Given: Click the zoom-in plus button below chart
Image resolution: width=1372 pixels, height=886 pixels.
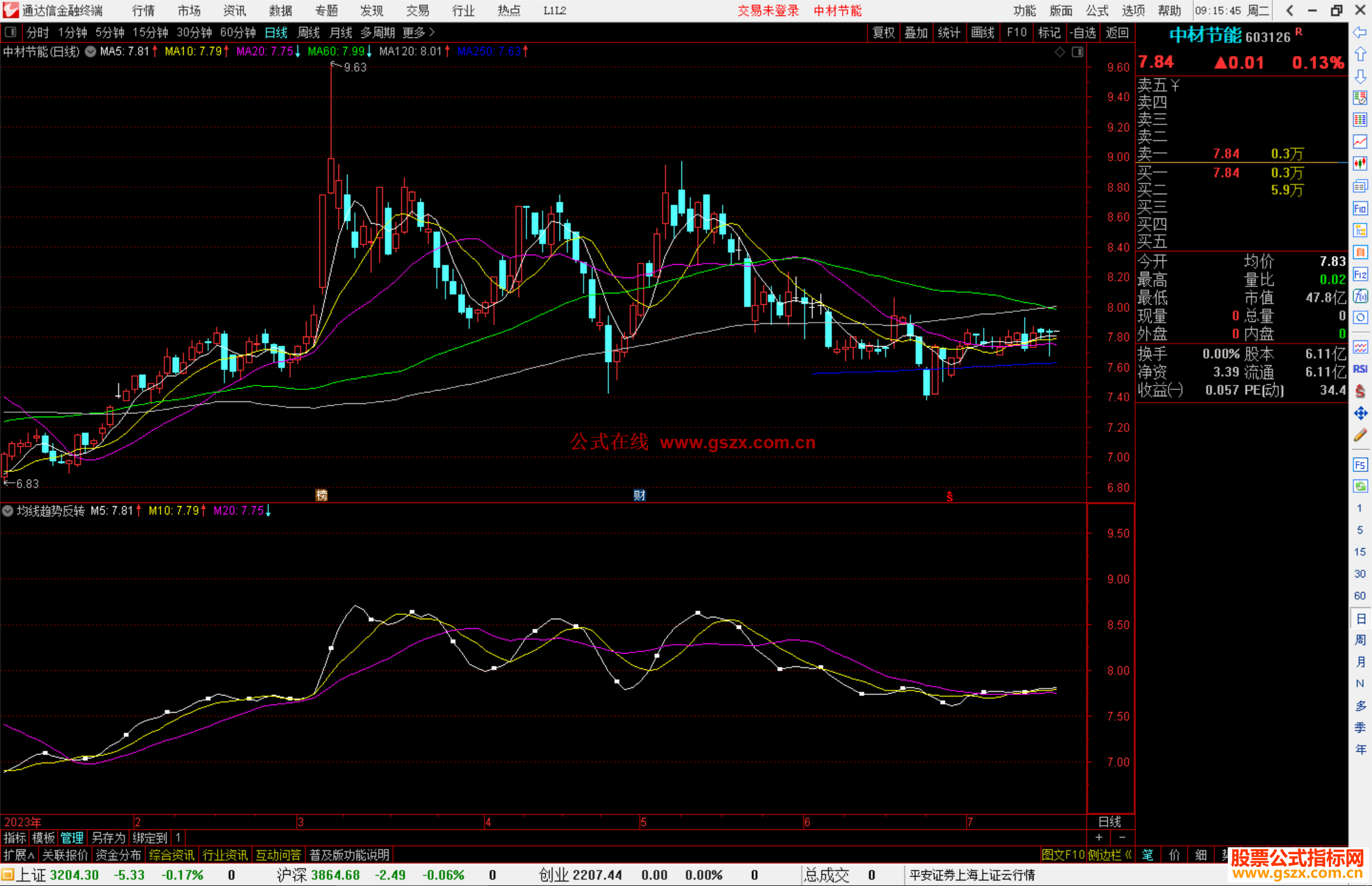Looking at the screenshot, I should (1099, 838).
